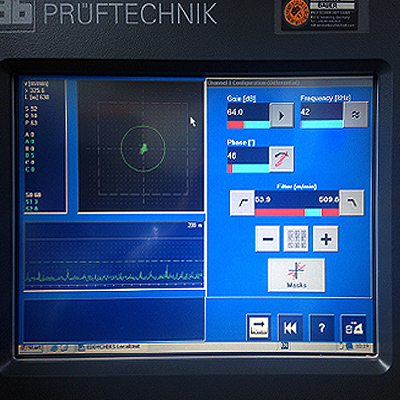Image resolution: width=400 pixels, height=400 pixels.
Task: Open the grid pattern button between minus and plus
Action: (296, 239)
